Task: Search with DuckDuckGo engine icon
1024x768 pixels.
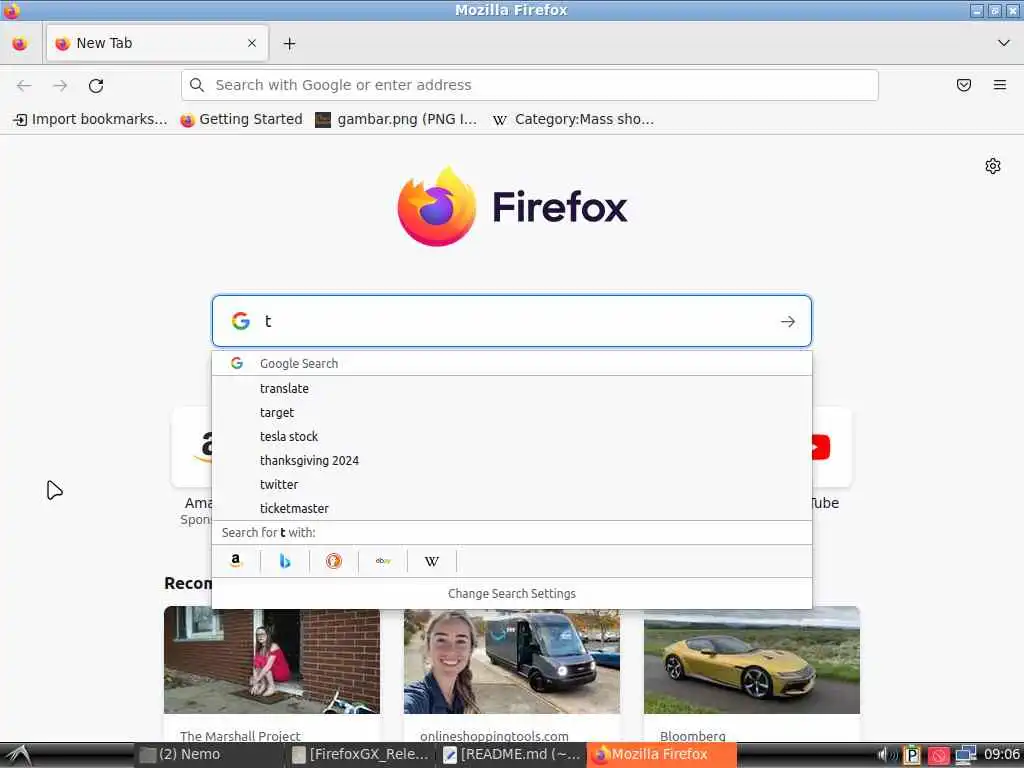Action: coord(334,561)
